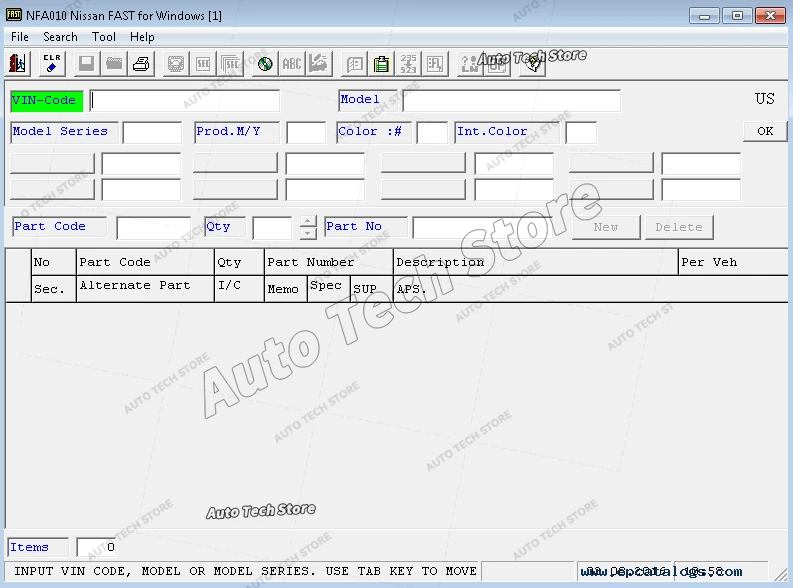Image resolution: width=793 pixels, height=588 pixels.
Task: Click the printer icon
Action: coord(141,64)
